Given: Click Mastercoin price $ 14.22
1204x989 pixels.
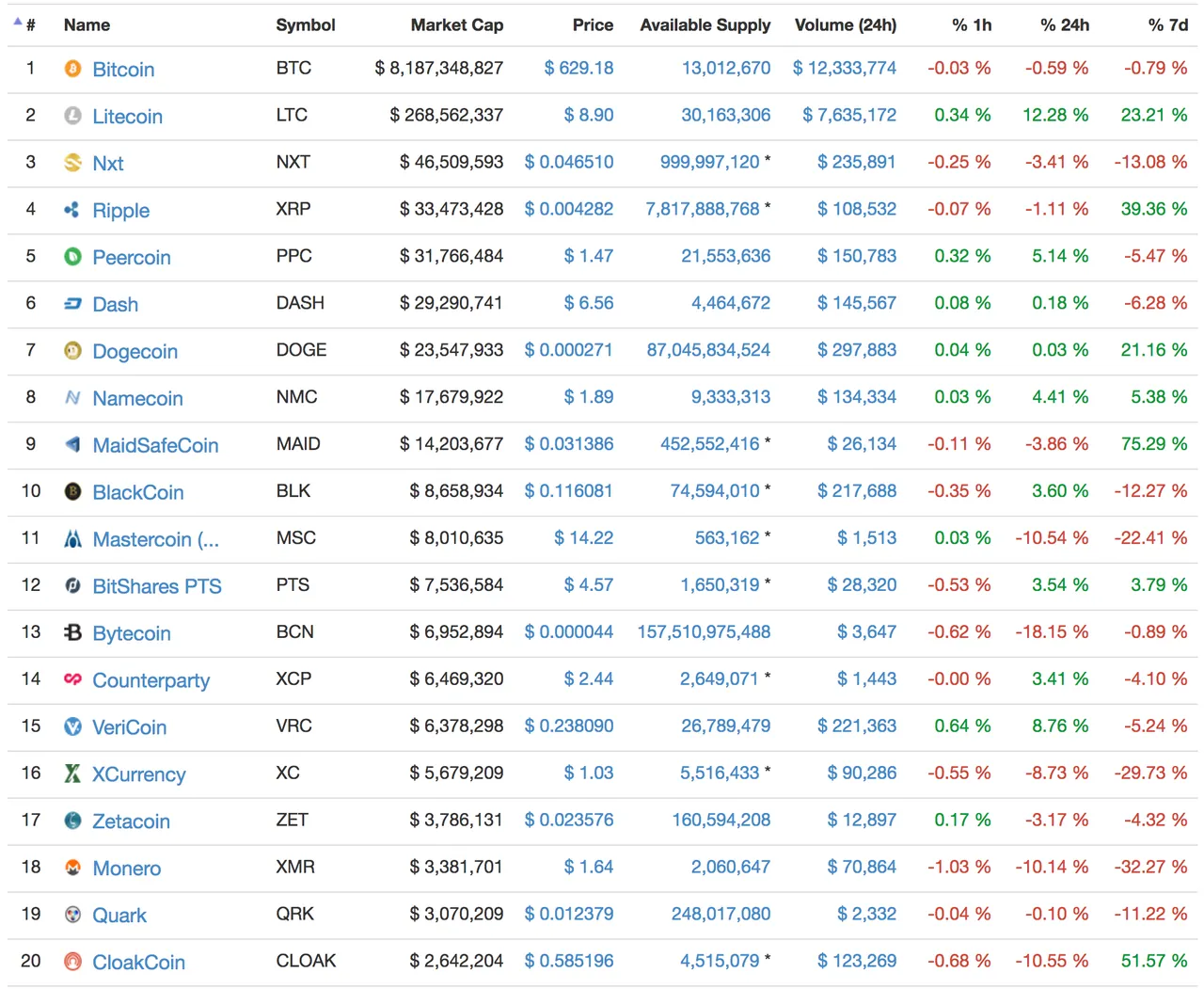Looking at the screenshot, I should click(583, 537).
